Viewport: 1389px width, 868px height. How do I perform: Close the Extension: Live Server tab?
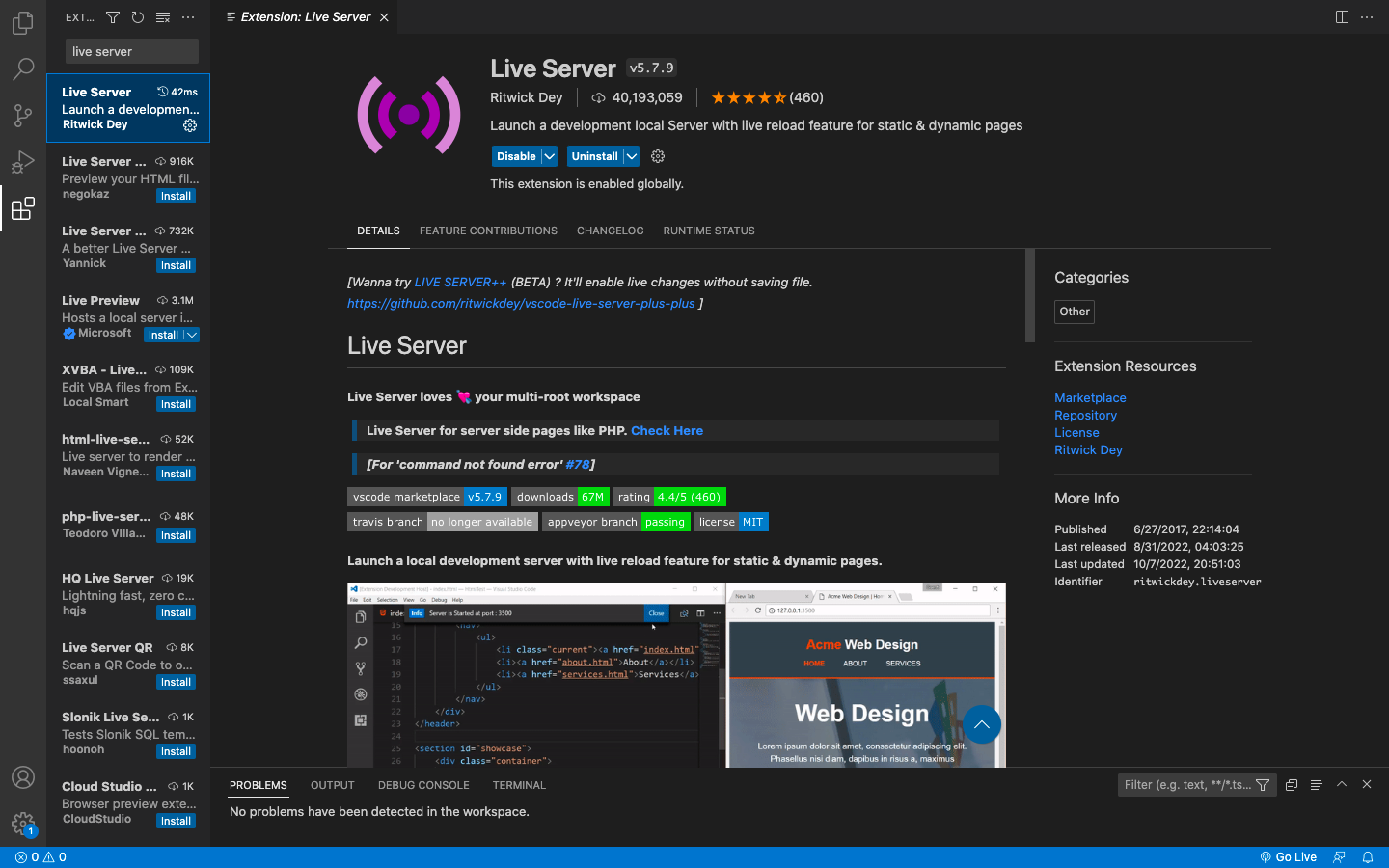click(x=384, y=17)
